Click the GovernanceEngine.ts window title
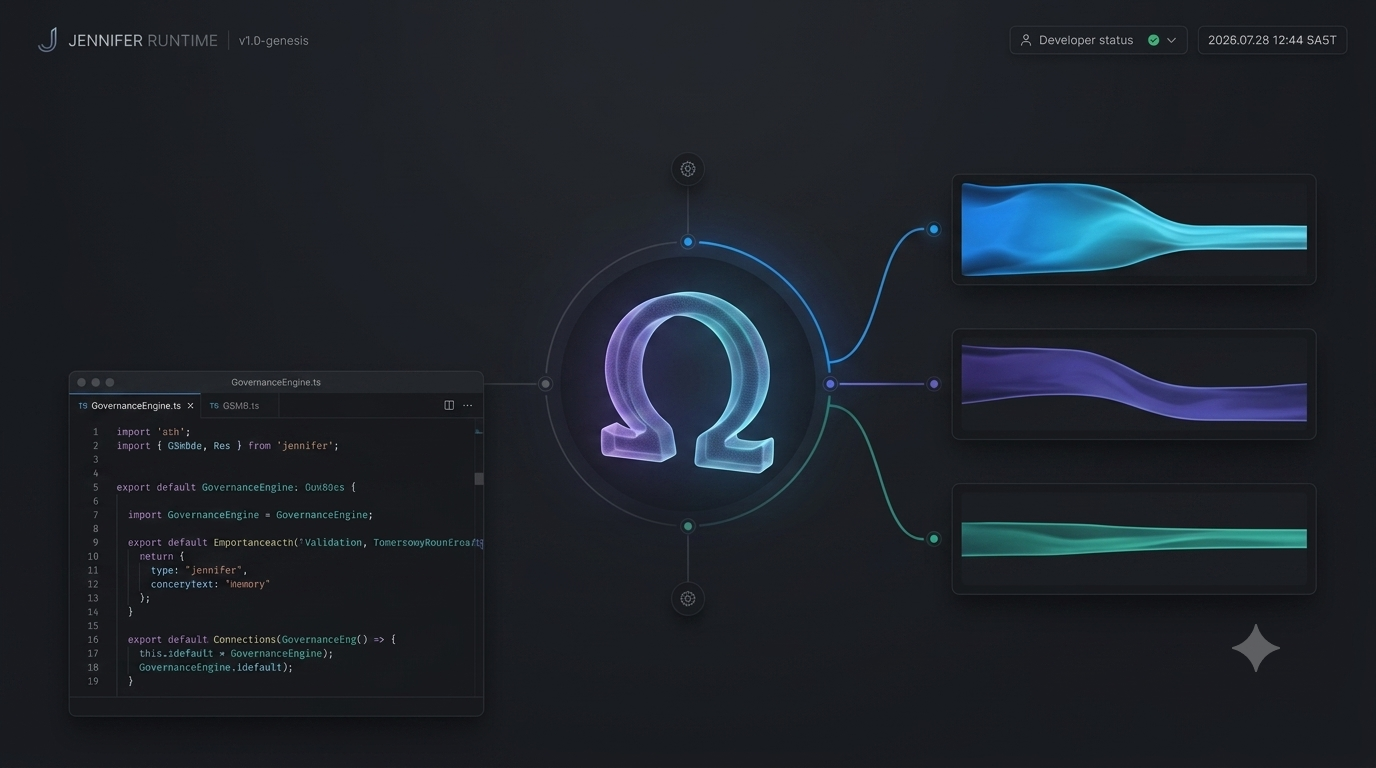Viewport: 1376px width, 768px height. coord(276,382)
